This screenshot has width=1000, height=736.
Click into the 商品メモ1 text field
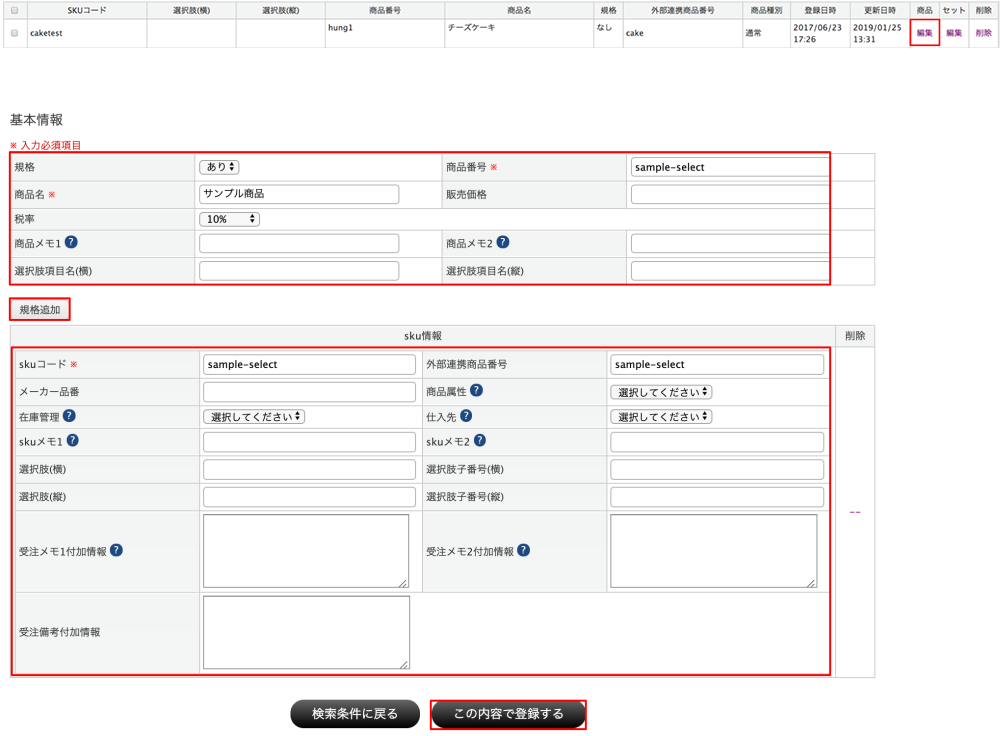coord(299,243)
